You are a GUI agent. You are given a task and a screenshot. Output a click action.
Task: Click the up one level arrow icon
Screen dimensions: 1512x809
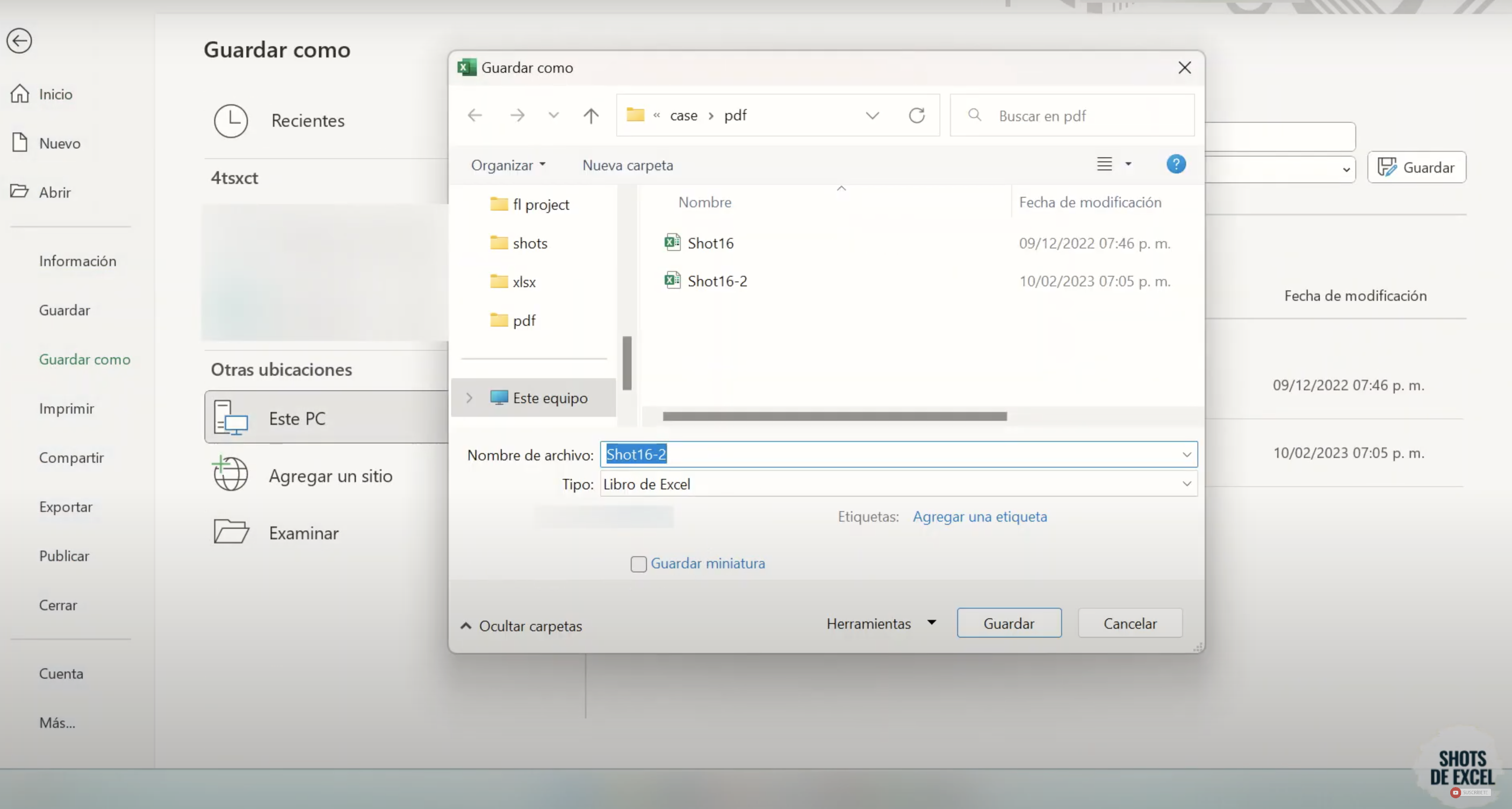pos(591,115)
